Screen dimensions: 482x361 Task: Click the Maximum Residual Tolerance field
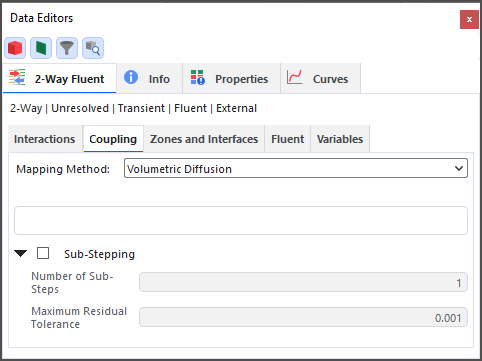303,317
